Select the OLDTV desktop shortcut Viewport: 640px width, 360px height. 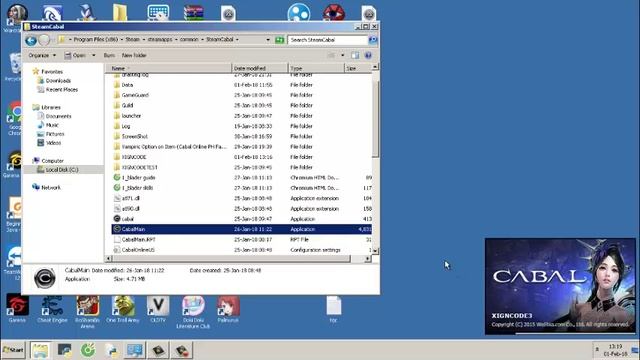coord(158,309)
